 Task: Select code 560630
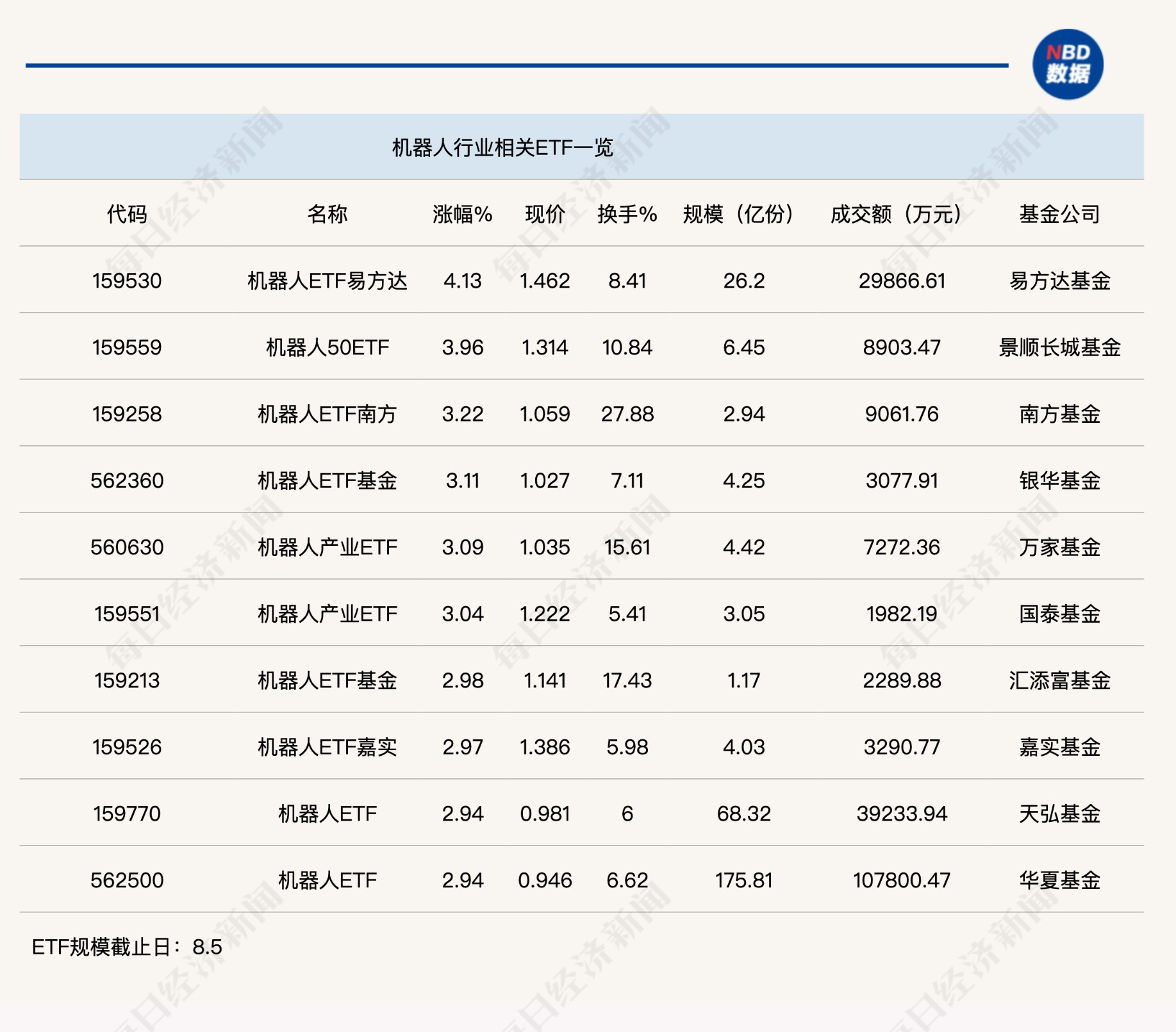(127, 547)
